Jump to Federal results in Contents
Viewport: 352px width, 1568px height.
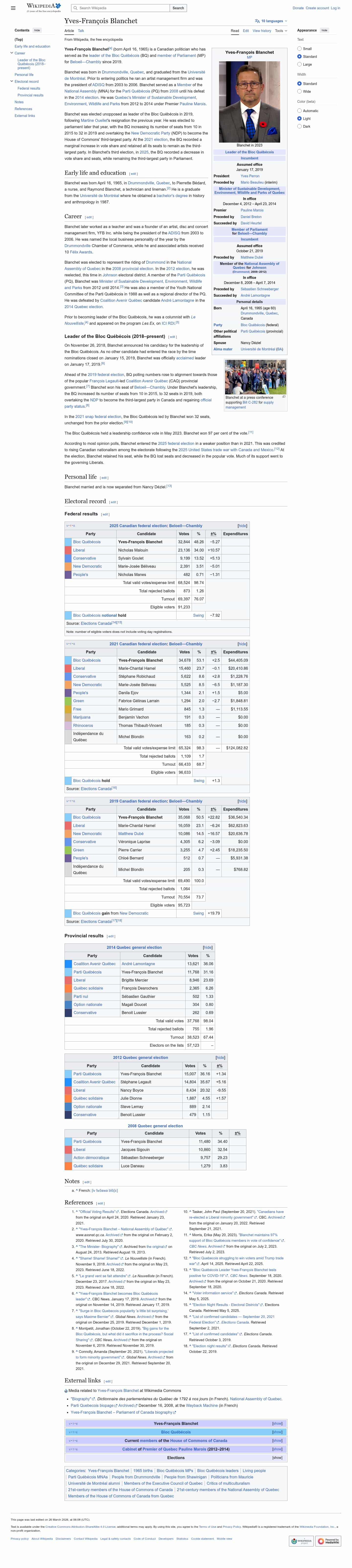pyautogui.click(x=29, y=88)
